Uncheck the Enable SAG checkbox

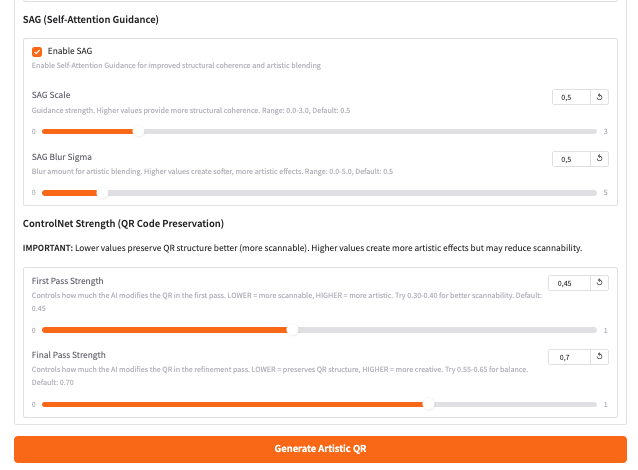pos(37,51)
